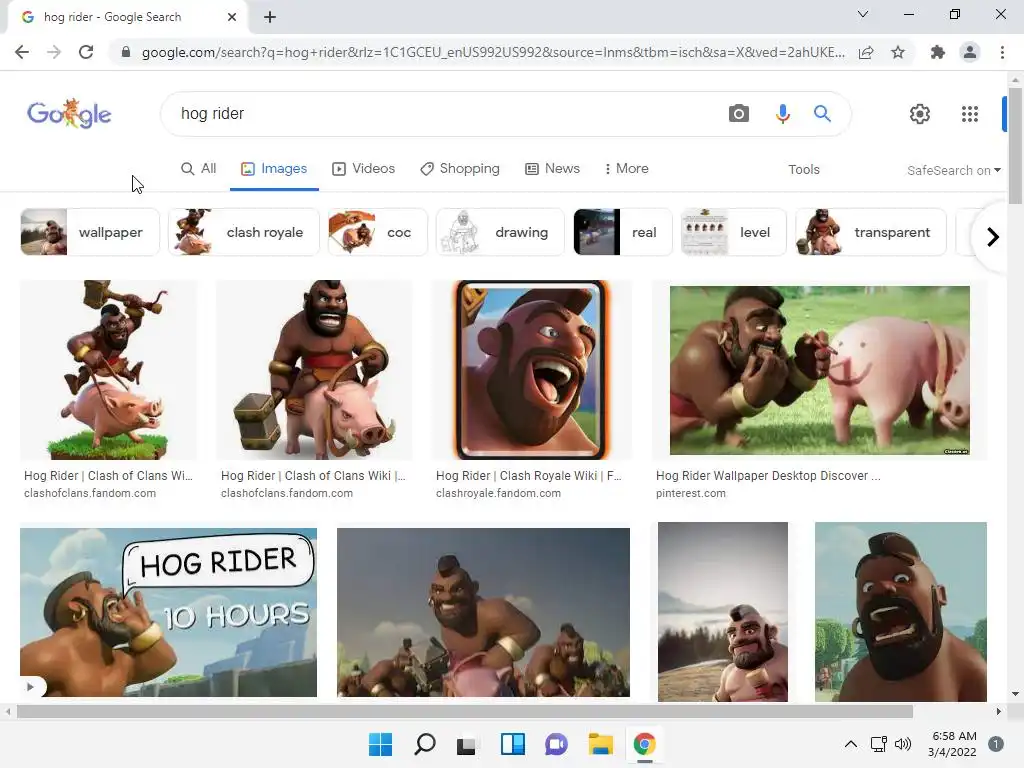The width and height of the screenshot is (1024, 768).
Task: Click the share page icon in address bar
Action: click(866, 52)
